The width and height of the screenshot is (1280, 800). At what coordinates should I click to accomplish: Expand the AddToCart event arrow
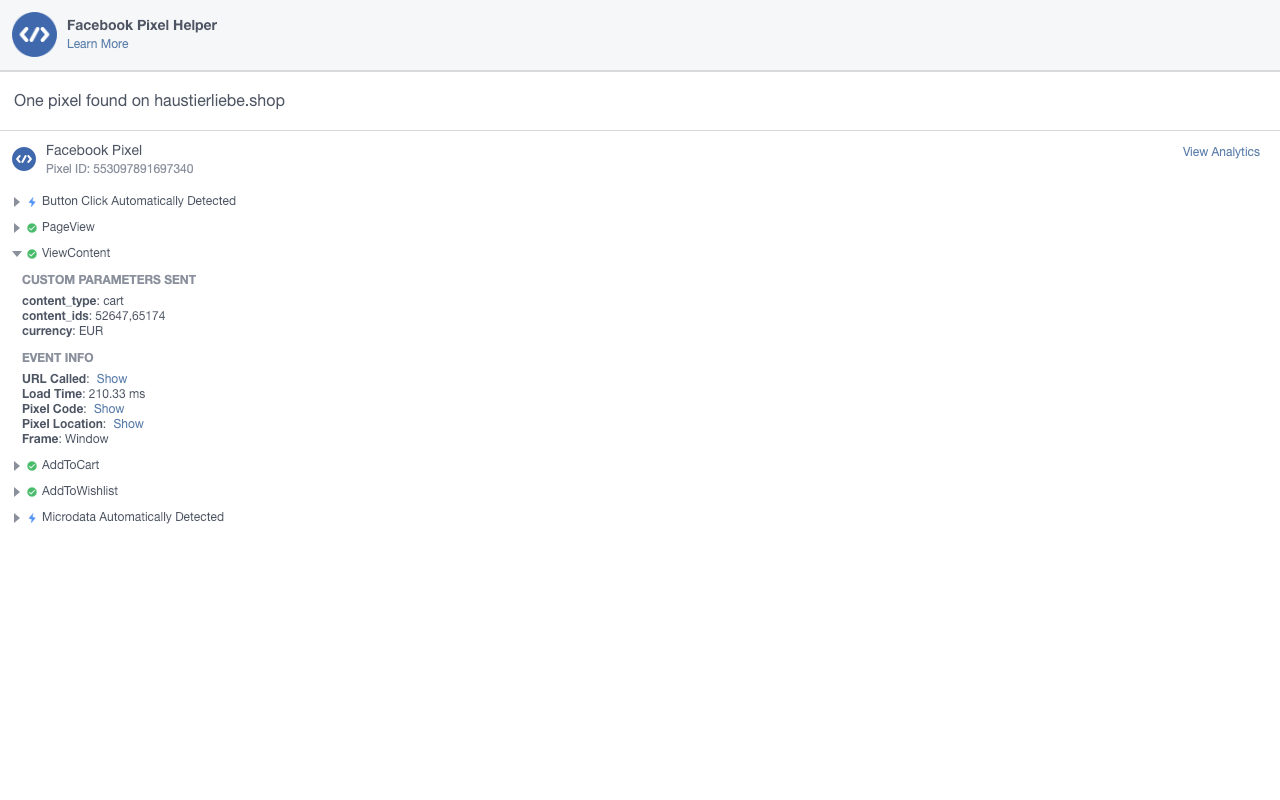(17, 466)
